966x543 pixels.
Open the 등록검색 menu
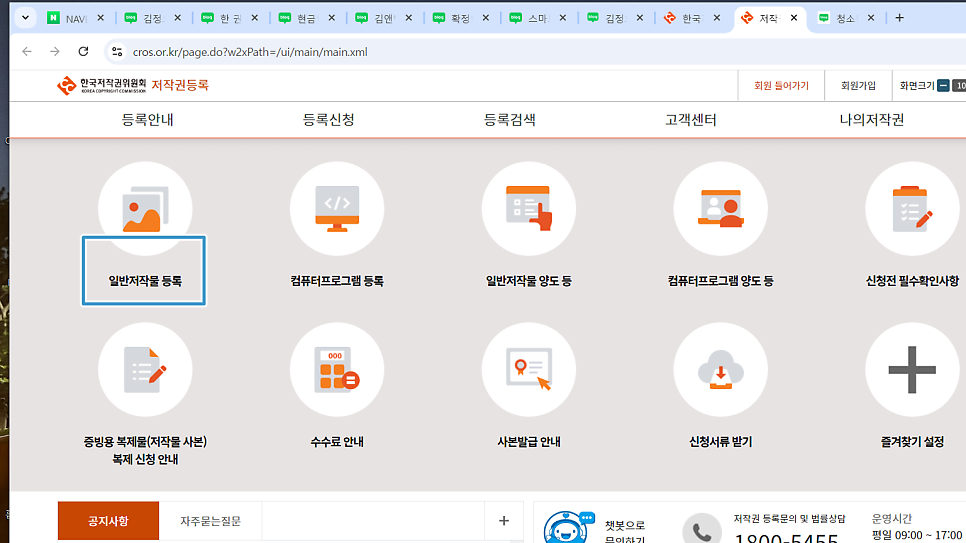coord(509,120)
